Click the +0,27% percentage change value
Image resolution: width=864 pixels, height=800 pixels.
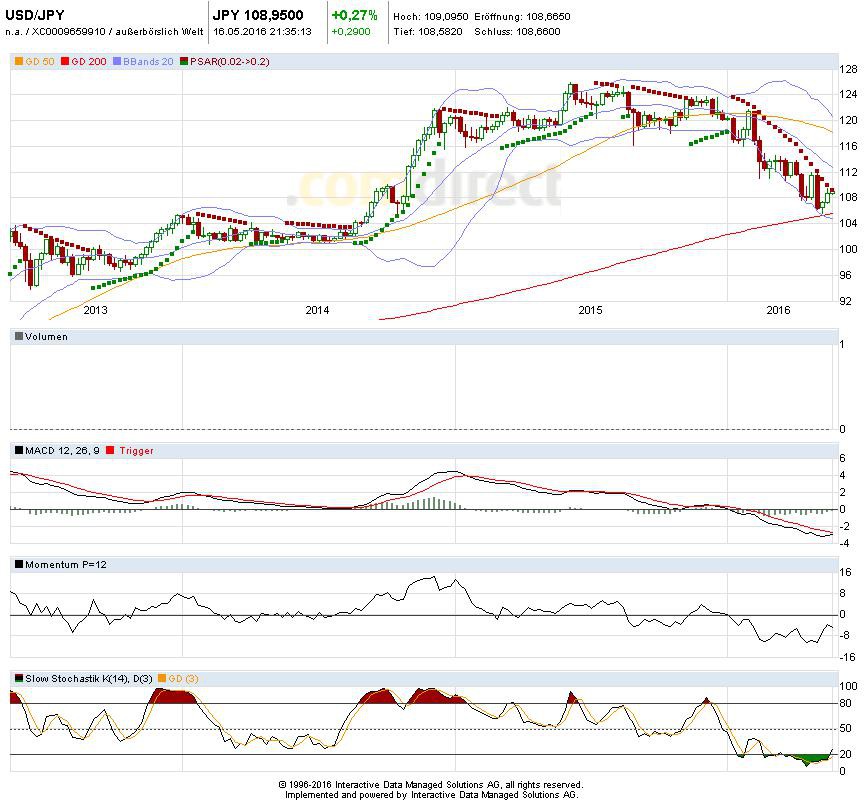pyautogui.click(x=355, y=15)
